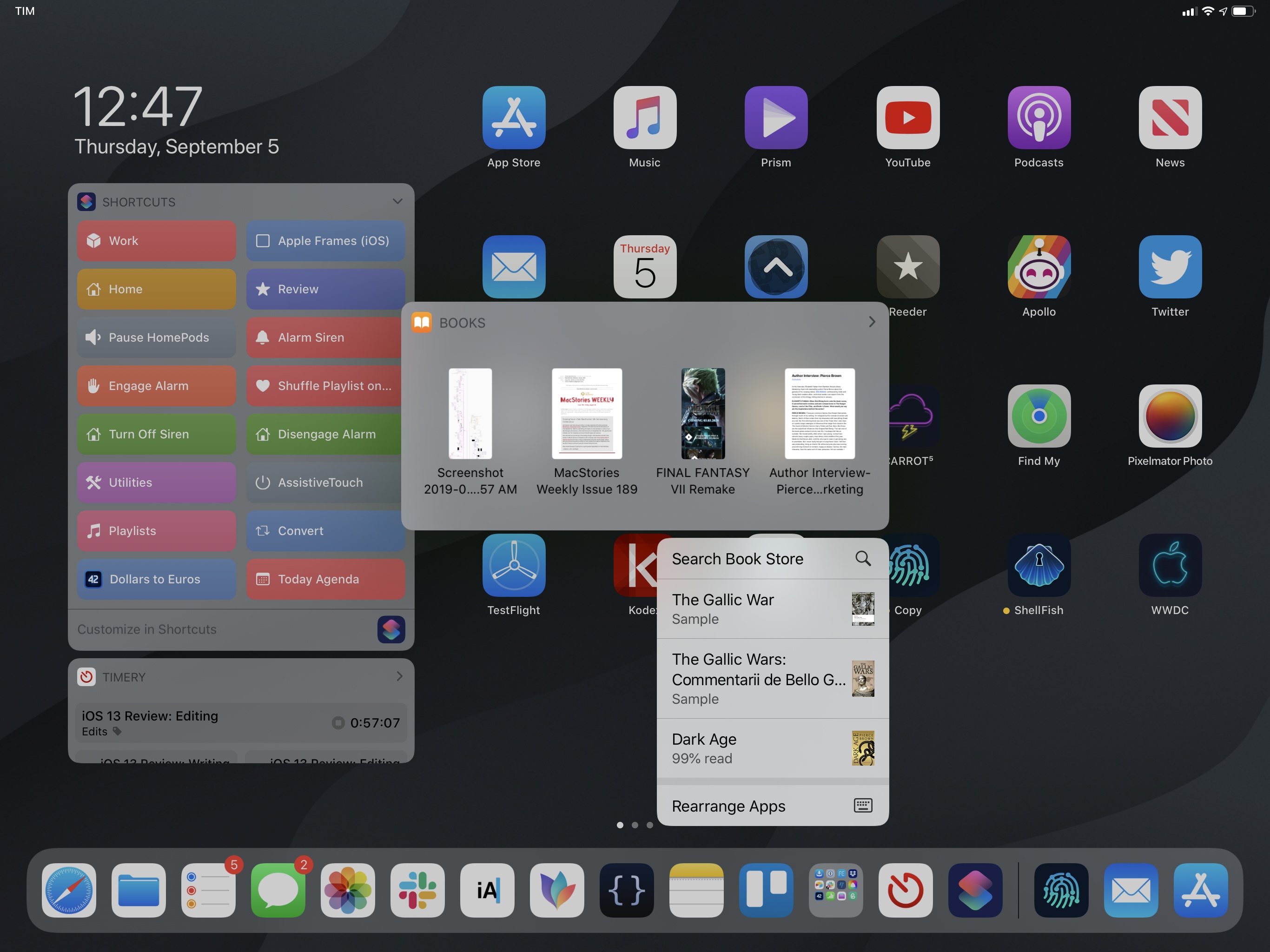Tap the middle home screen page dot

coord(635,825)
